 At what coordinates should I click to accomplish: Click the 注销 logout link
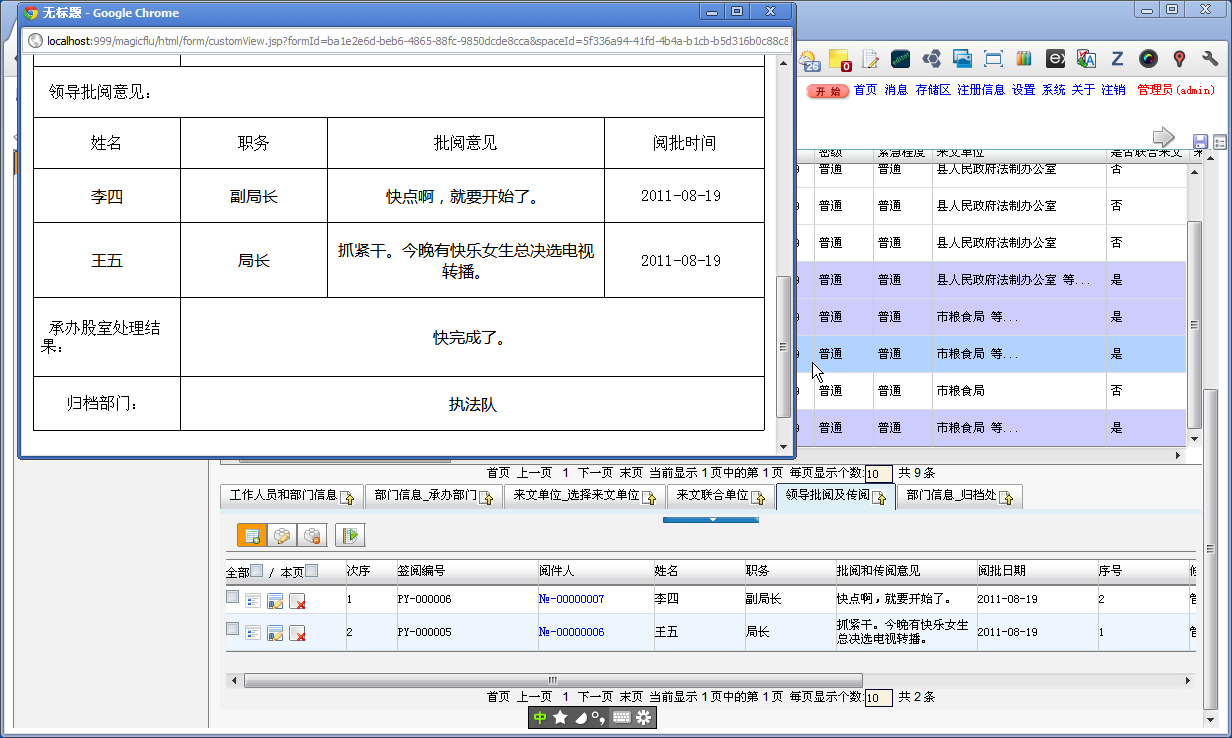coord(1113,90)
